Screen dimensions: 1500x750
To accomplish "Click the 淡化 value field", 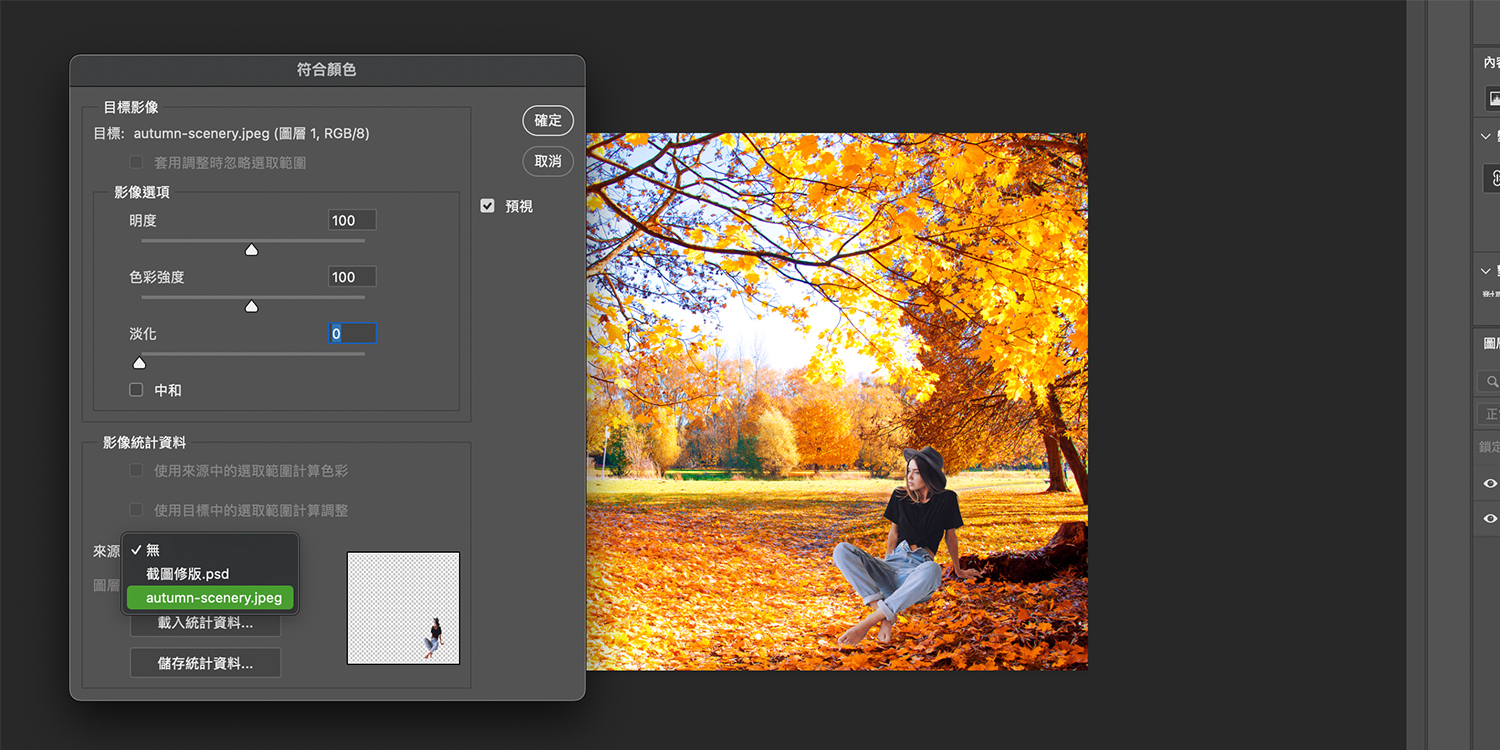I will click(352, 334).
